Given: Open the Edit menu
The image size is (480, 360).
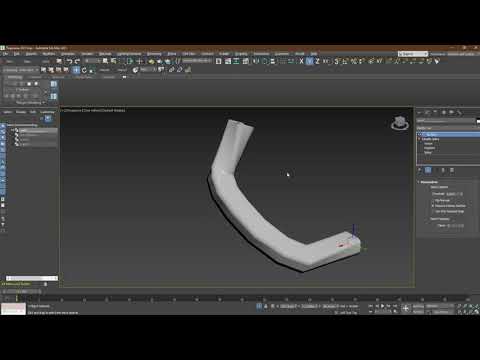Looking at the screenshot, I should tap(17, 54).
